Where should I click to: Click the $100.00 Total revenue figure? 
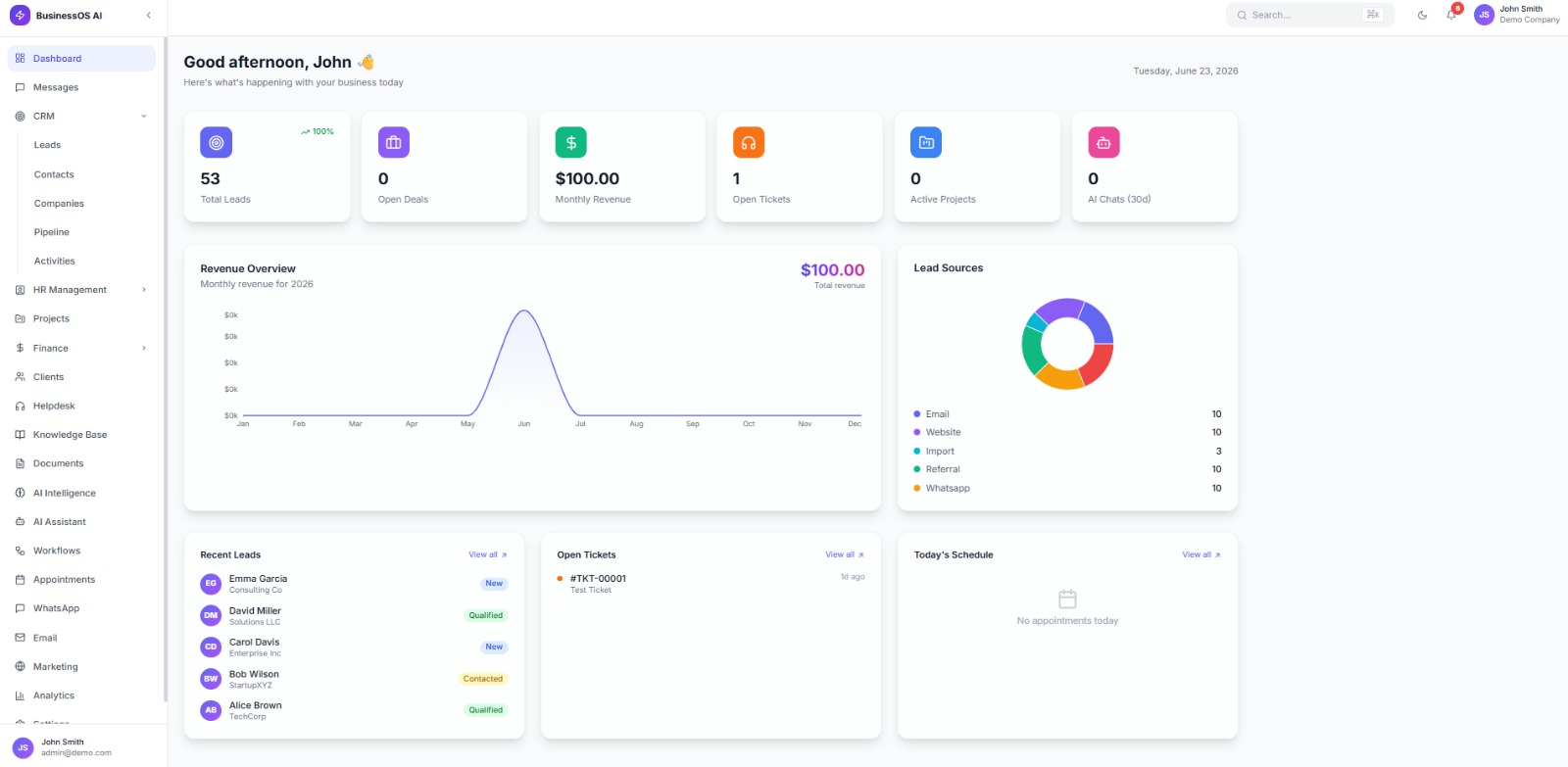832,270
